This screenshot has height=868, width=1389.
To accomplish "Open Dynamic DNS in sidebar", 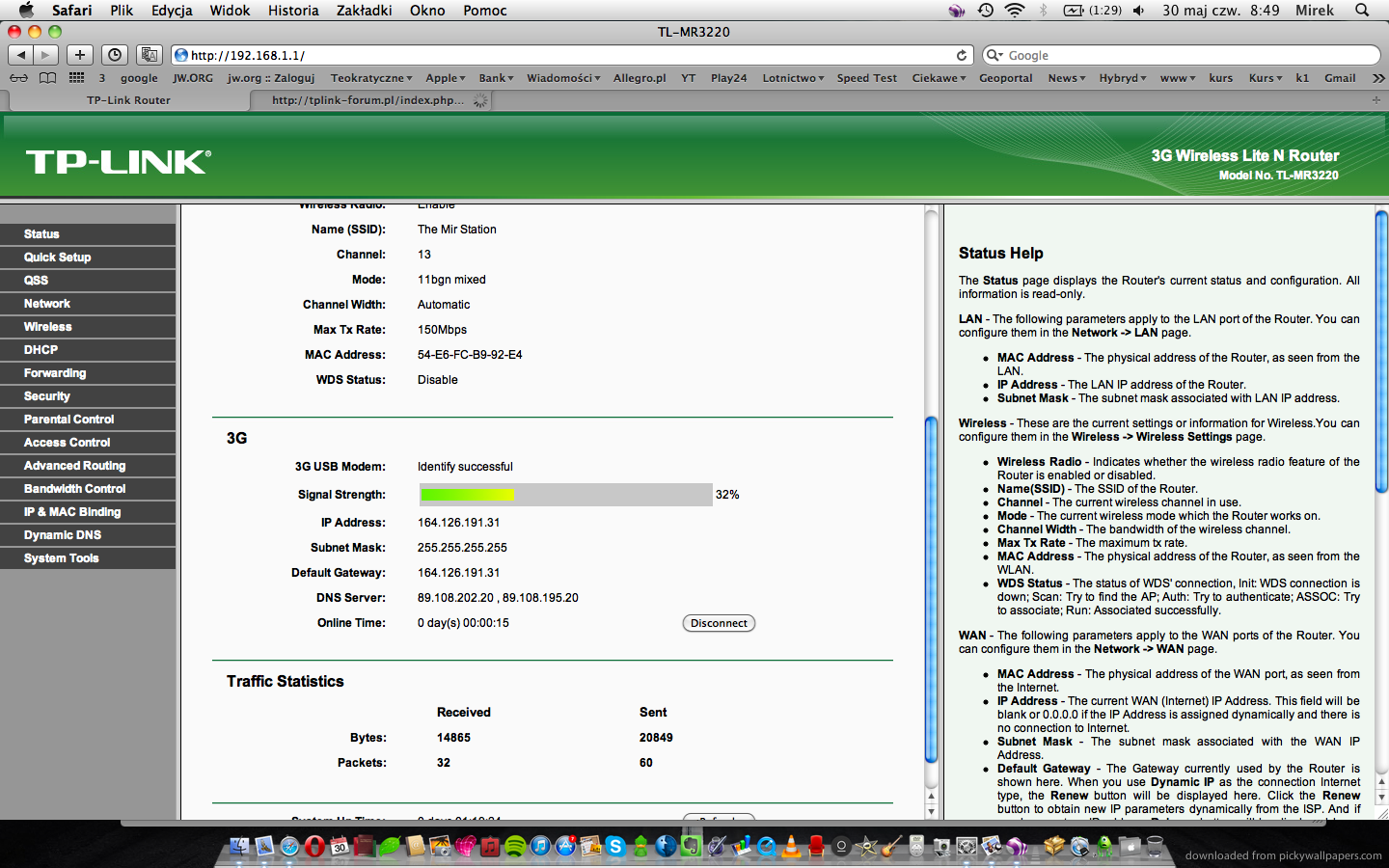I will [x=88, y=535].
